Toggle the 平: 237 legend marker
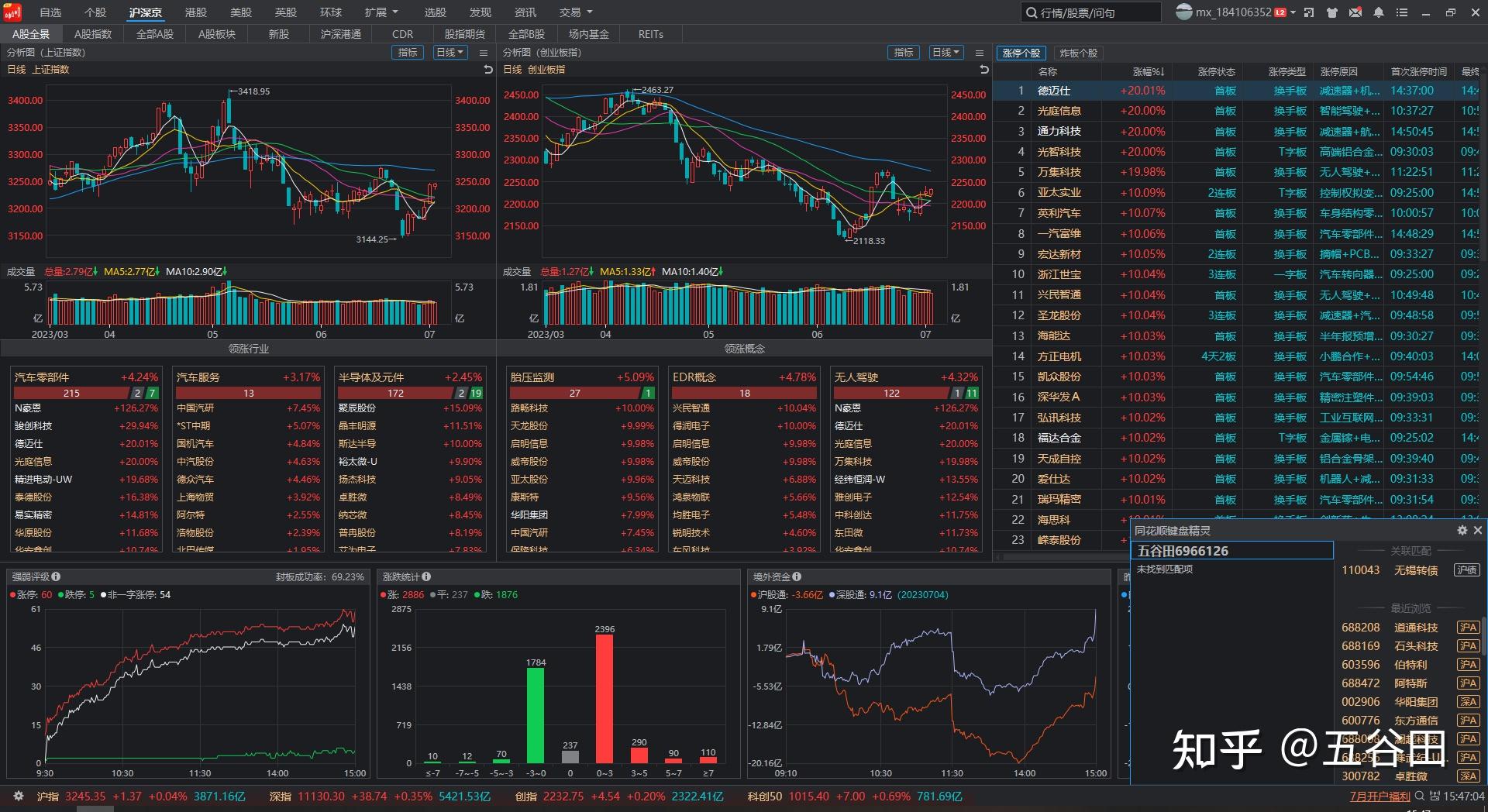Screen dimensions: 1488x812 coord(449,595)
